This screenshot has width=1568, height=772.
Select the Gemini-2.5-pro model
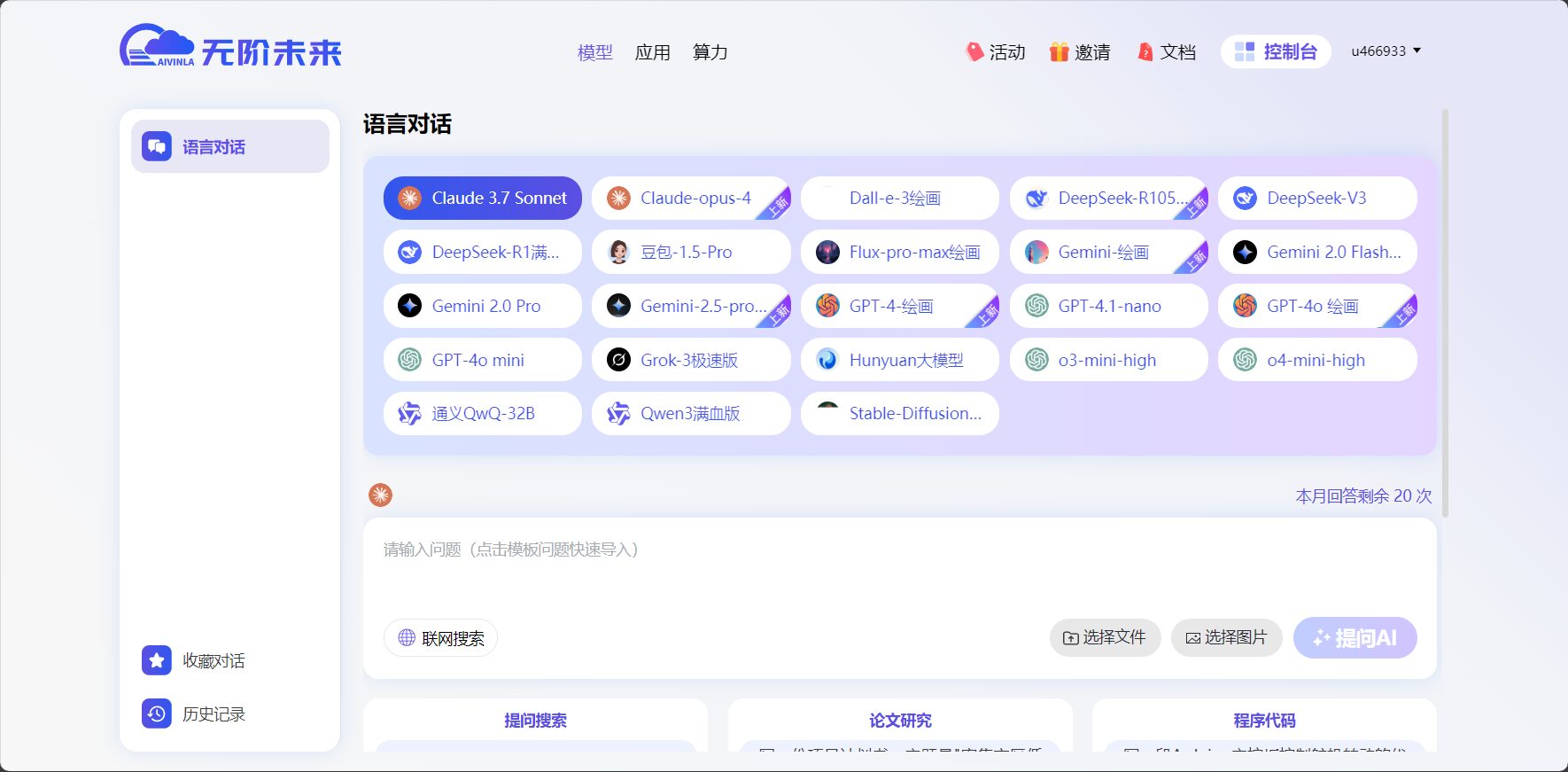pos(691,306)
